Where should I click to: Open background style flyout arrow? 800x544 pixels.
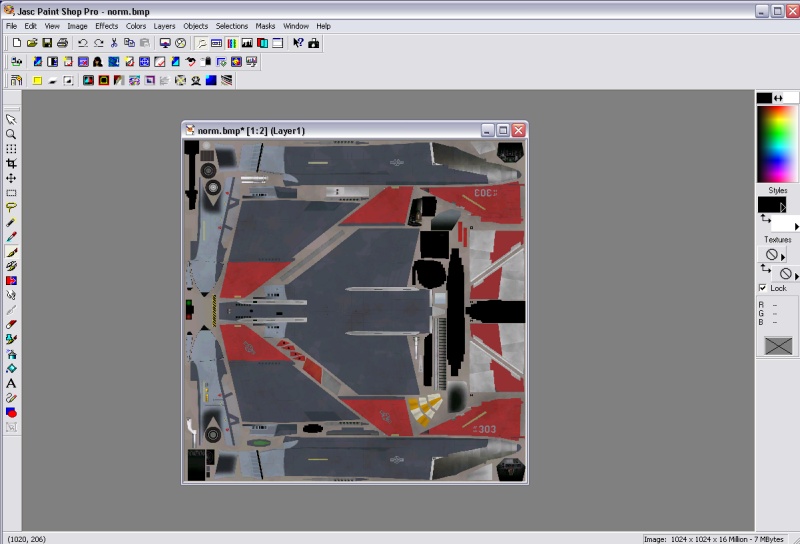tap(796, 226)
